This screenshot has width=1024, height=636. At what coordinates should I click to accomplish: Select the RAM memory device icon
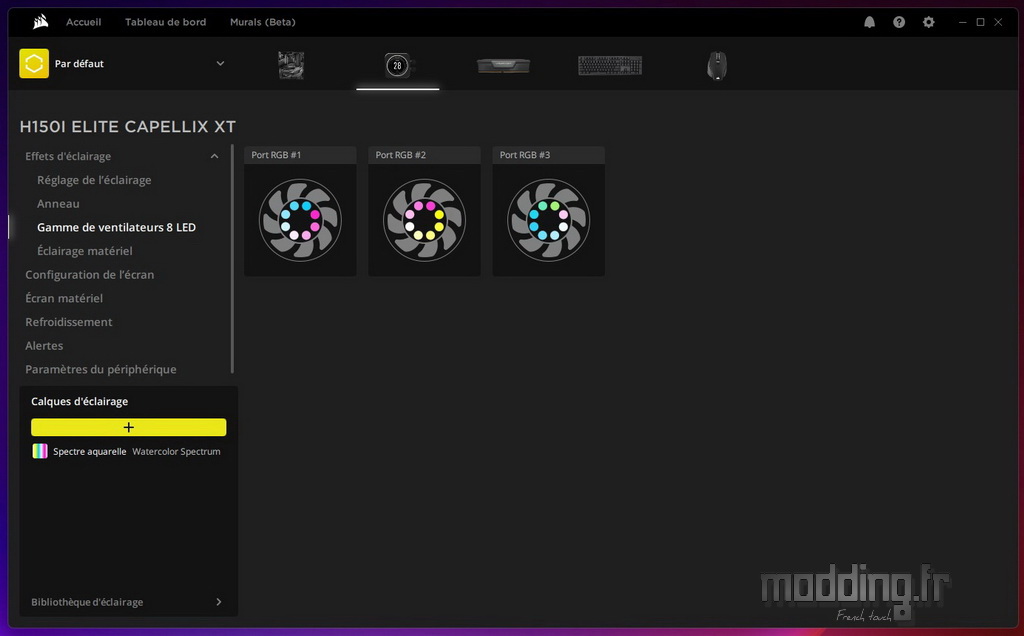504,65
